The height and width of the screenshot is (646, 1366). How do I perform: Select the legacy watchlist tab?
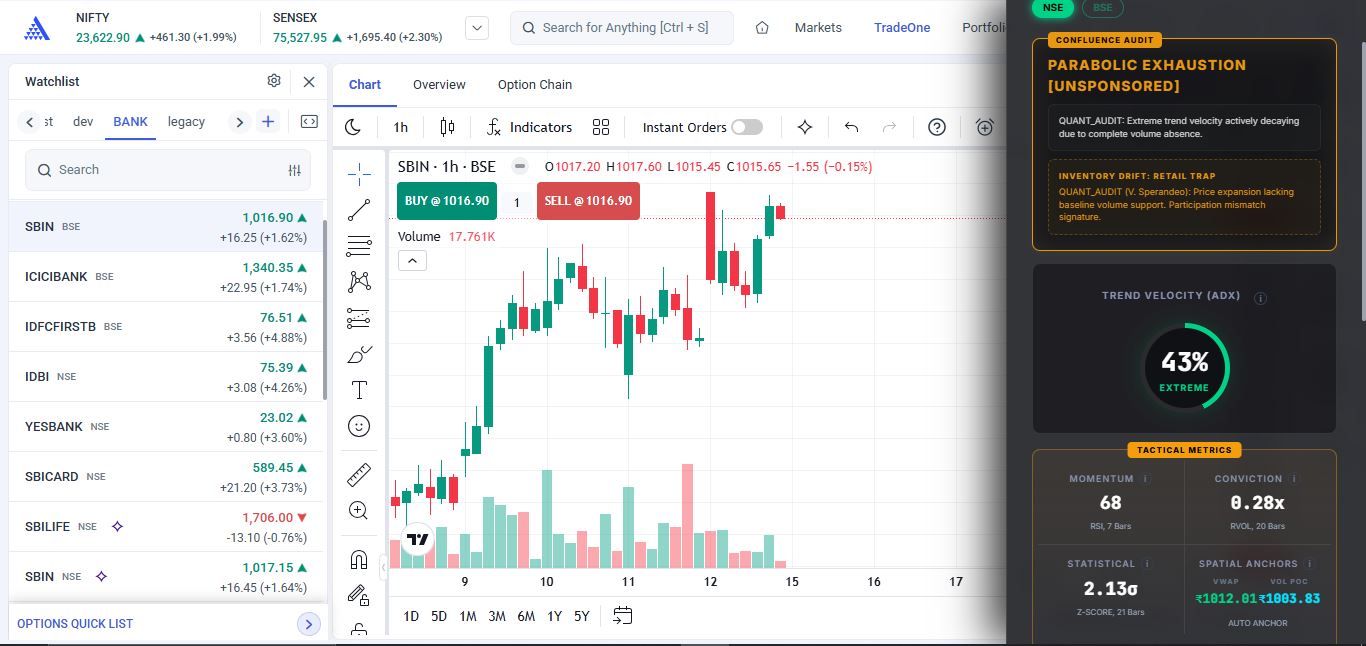[x=186, y=122]
